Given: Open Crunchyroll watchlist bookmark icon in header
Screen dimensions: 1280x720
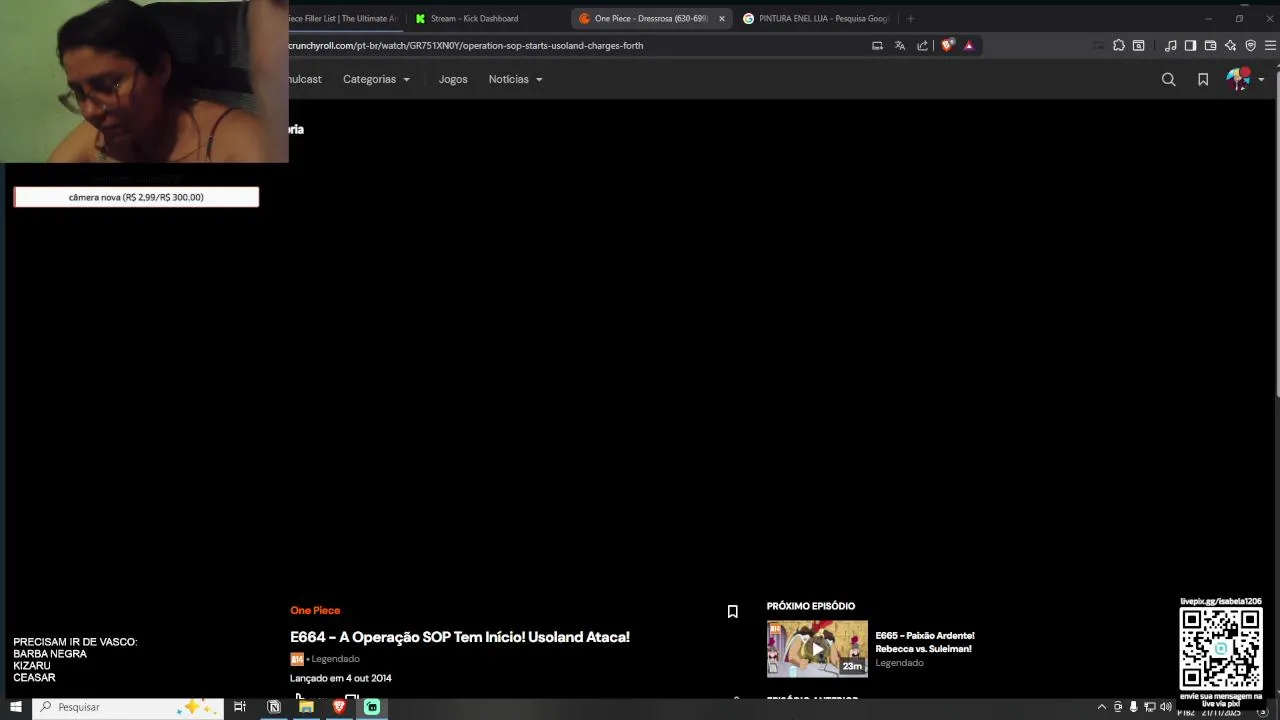Looking at the screenshot, I should (x=1203, y=79).
